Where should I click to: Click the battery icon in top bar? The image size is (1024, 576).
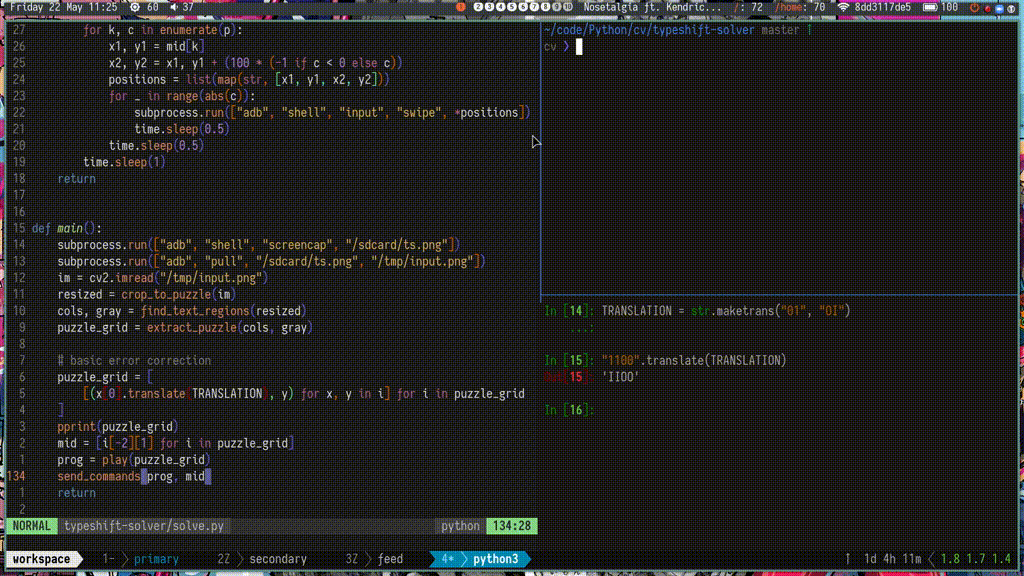[x=930, y=7]
